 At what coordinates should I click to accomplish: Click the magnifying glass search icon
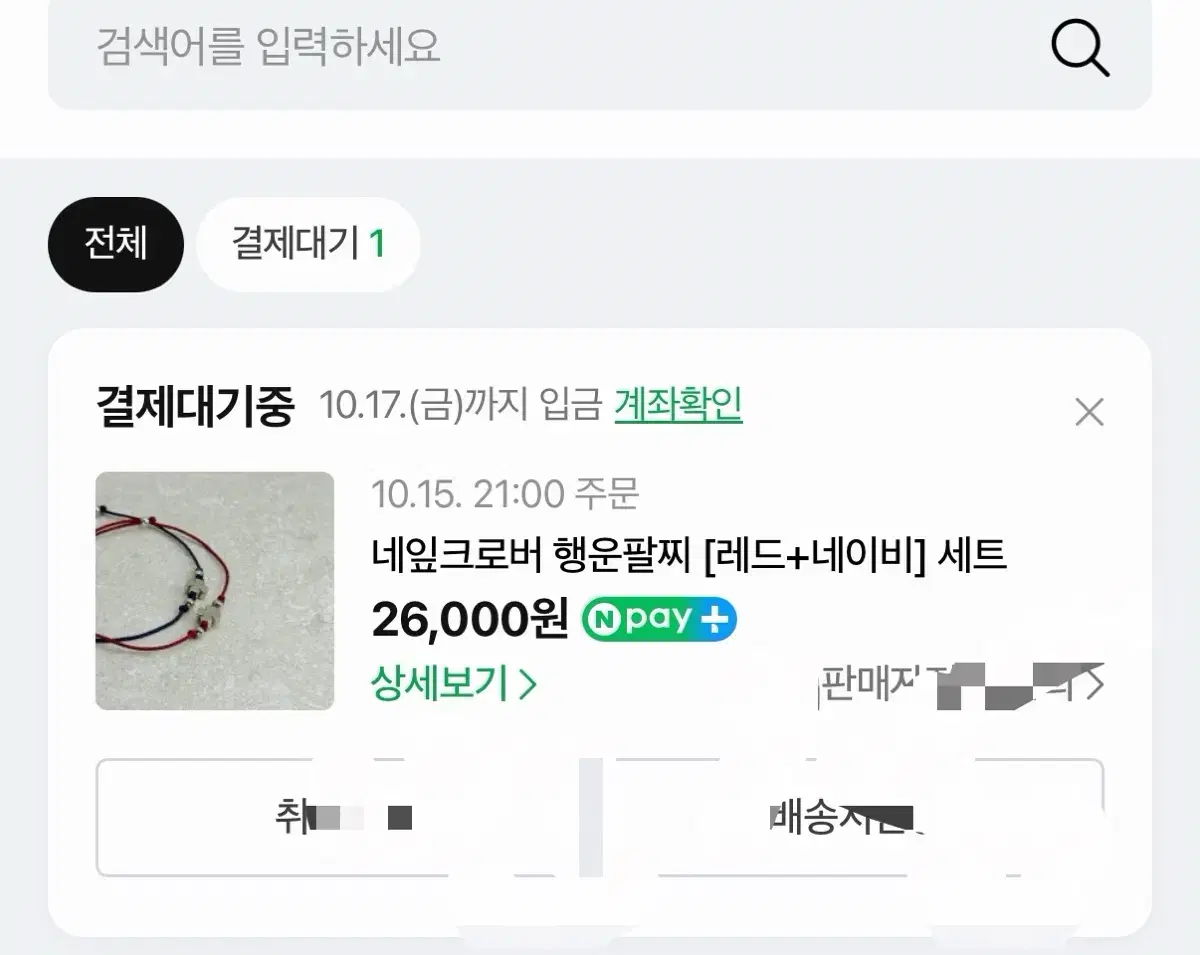point(1081,48)
